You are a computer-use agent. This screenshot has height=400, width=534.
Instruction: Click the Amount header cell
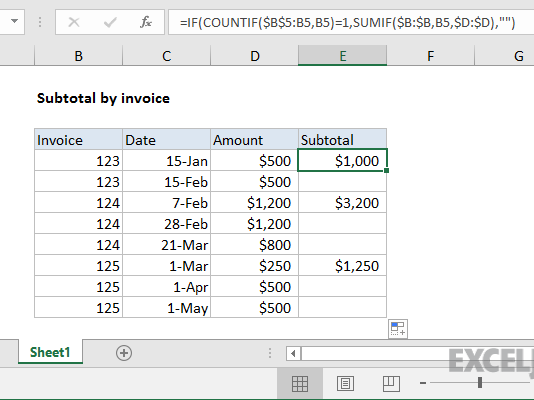click(x=254, y=139)
